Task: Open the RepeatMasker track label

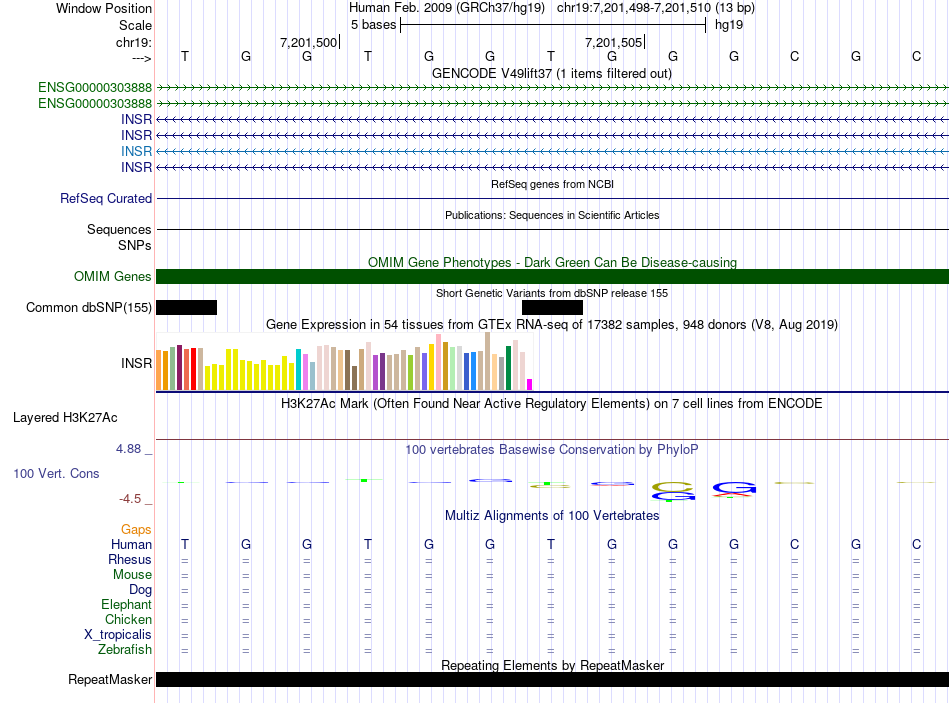Action: click(x=110, y=680)
